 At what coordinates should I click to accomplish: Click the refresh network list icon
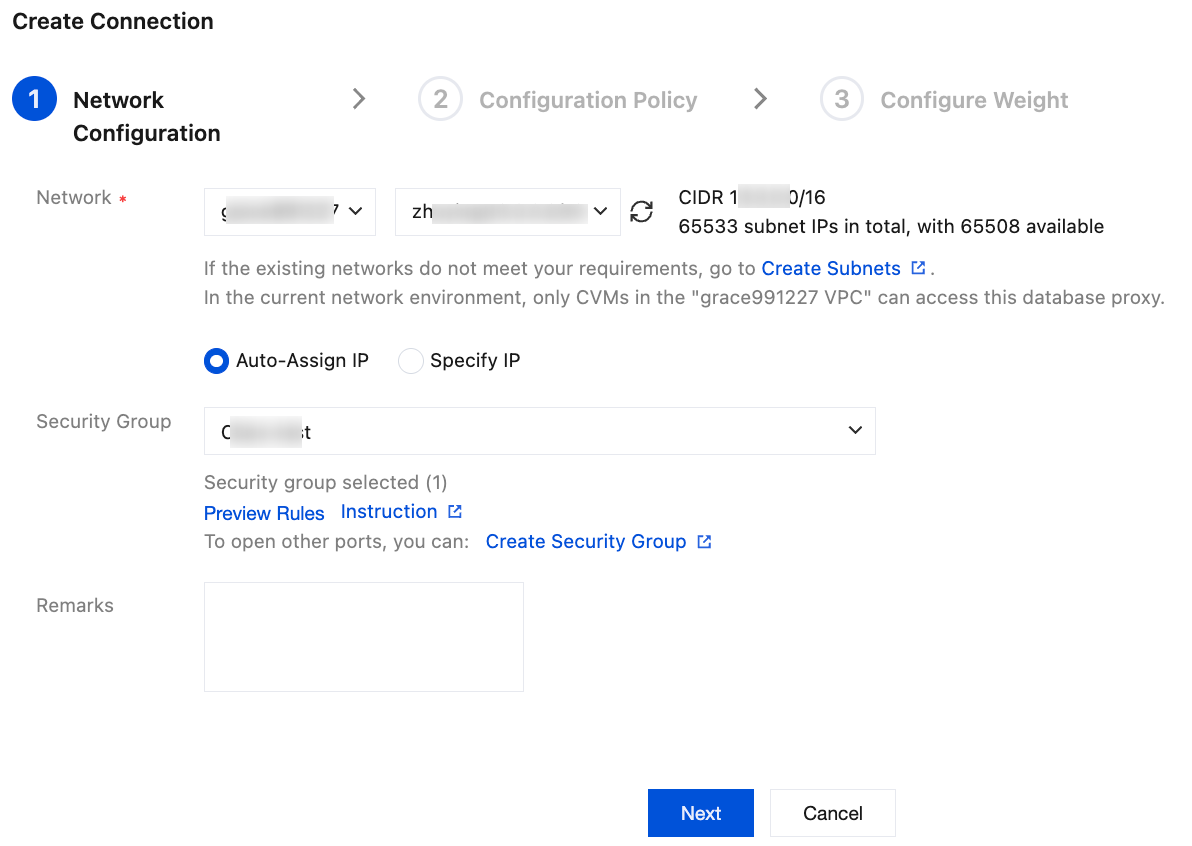point(641,212)
